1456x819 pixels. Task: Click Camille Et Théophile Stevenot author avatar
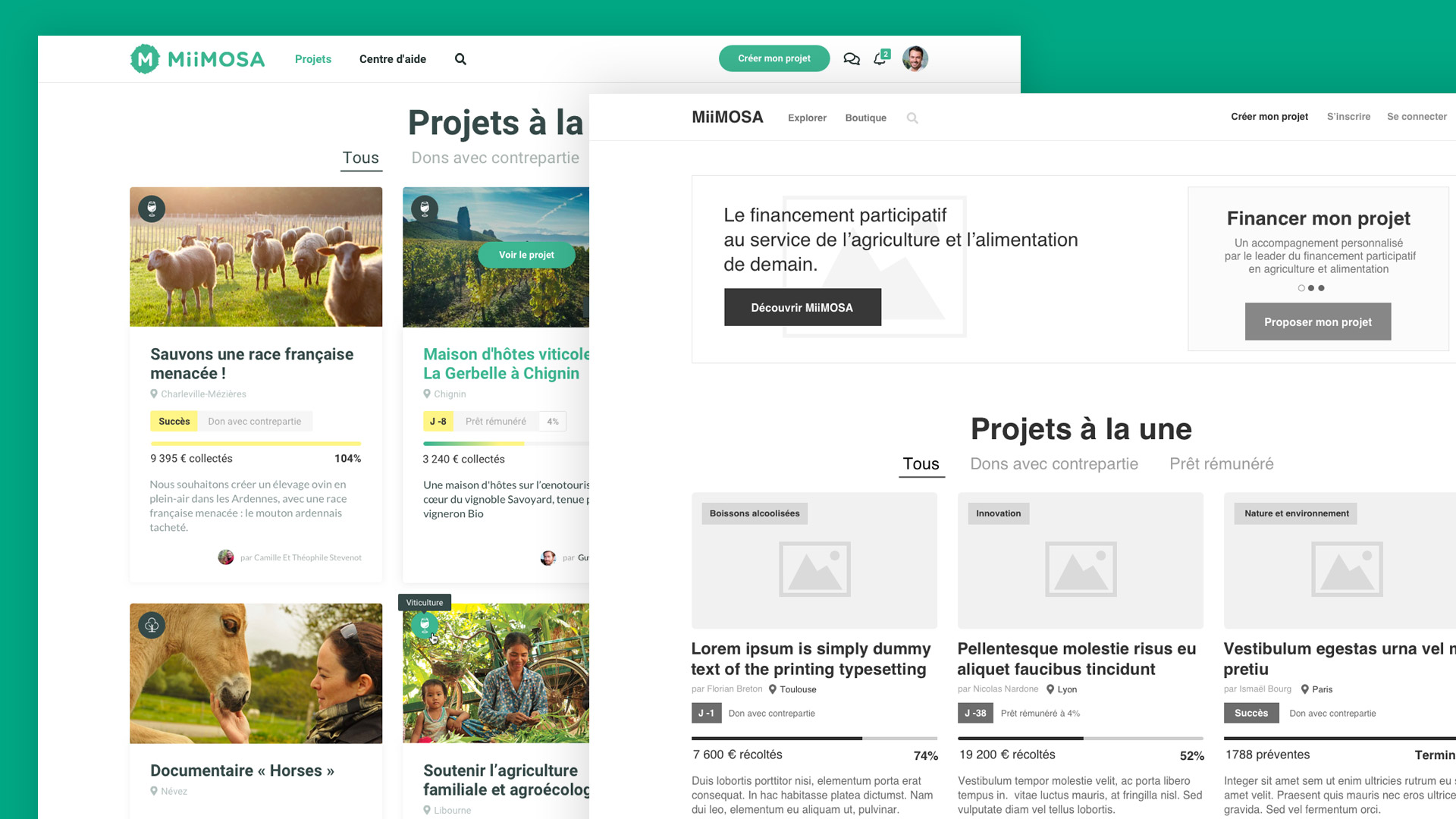tap(226, 557)
